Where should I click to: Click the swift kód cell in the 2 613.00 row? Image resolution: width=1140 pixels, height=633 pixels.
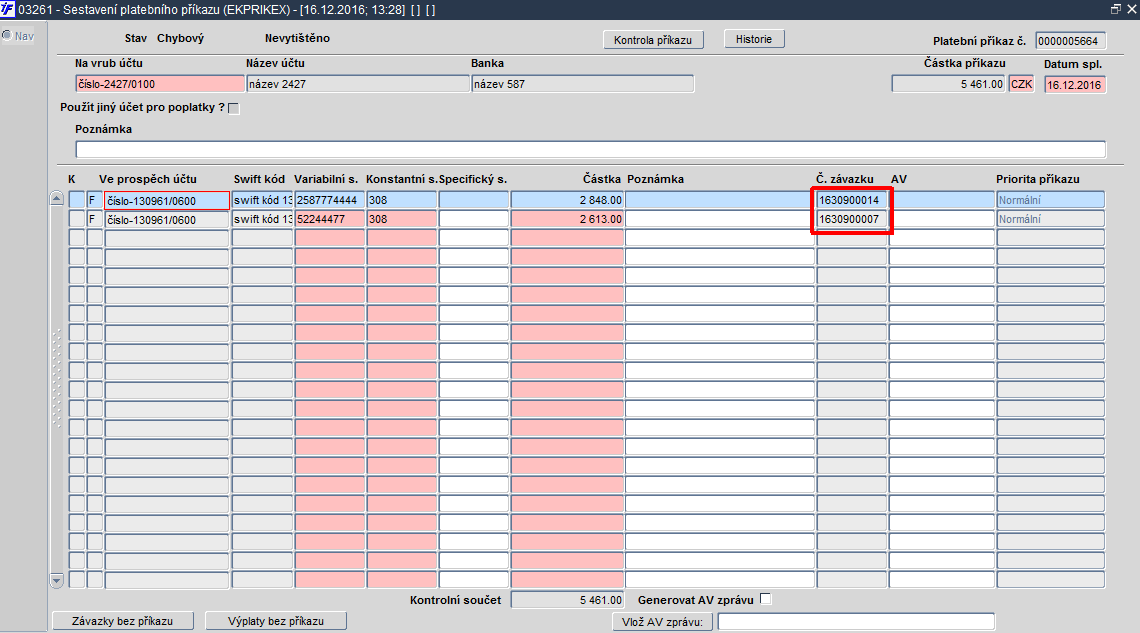pos(262,219)
